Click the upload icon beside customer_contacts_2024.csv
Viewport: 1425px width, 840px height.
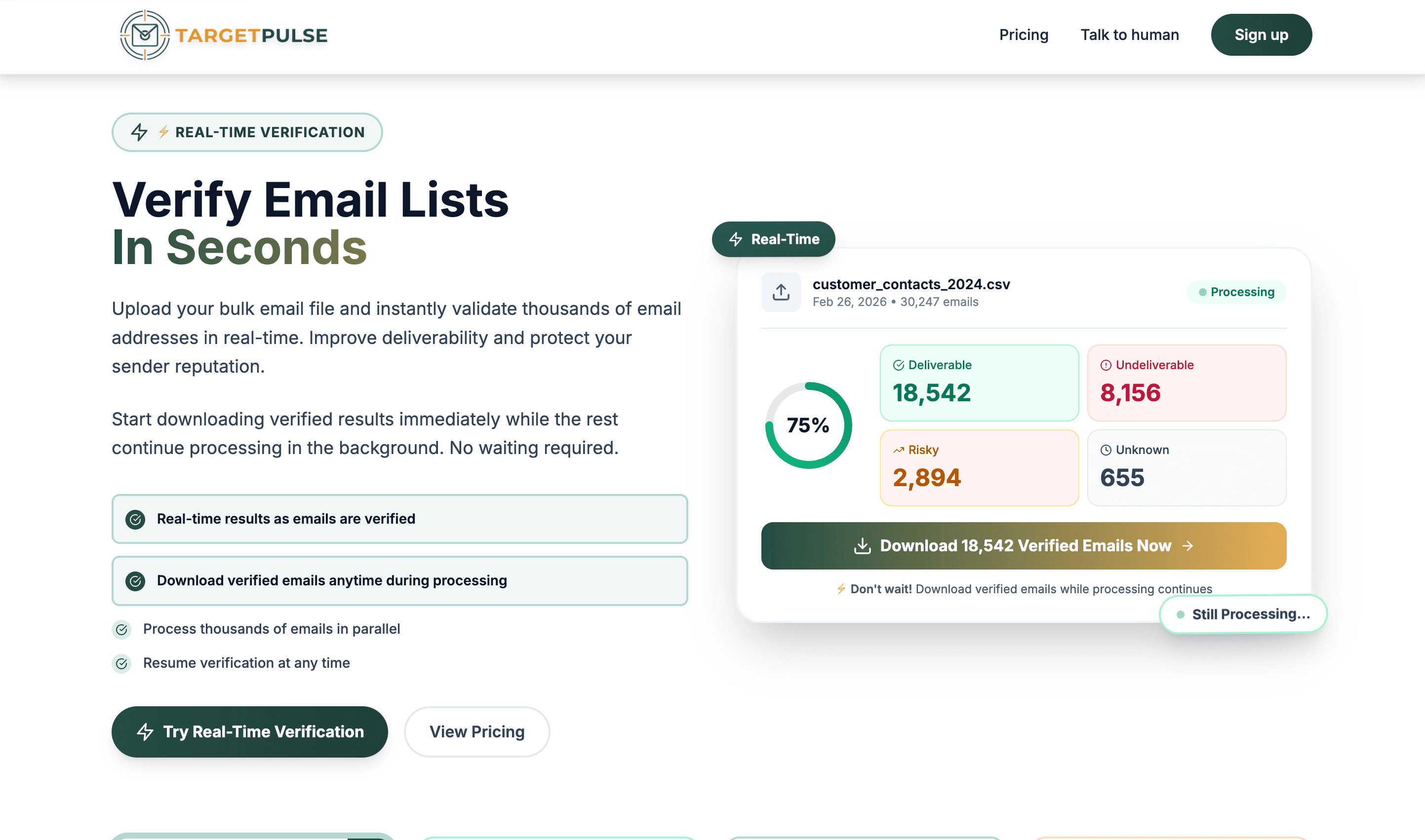tap(781, 292)
